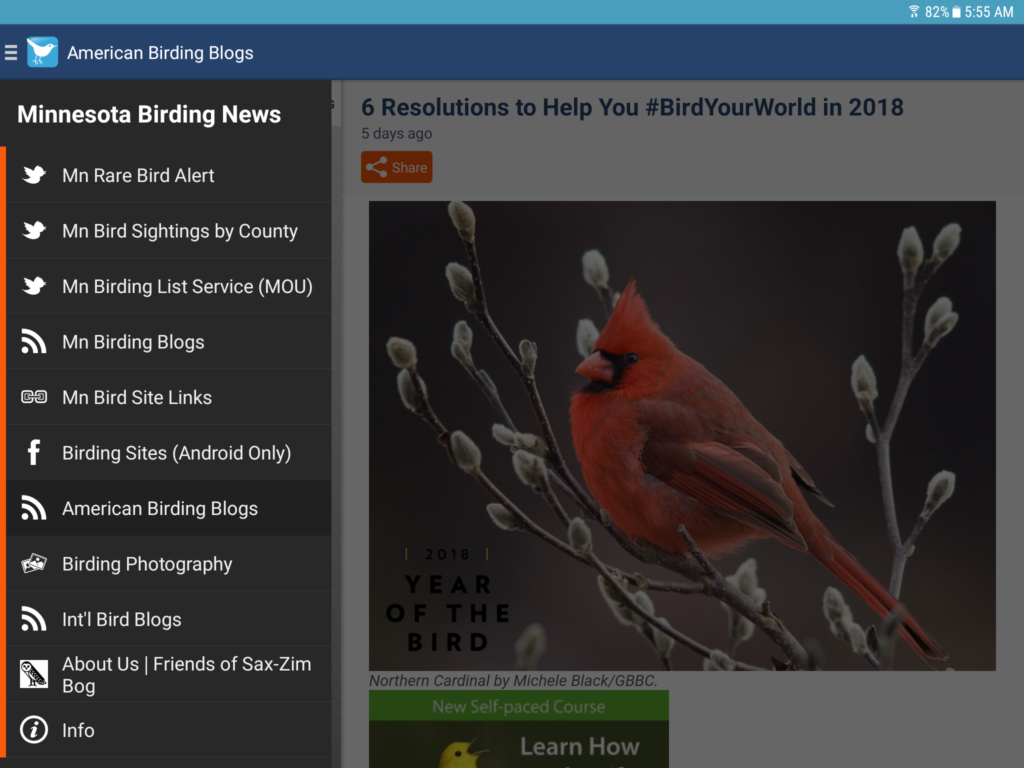
Task: Tap the Minnesota Birding News header
Action: (x=149, y=114)
